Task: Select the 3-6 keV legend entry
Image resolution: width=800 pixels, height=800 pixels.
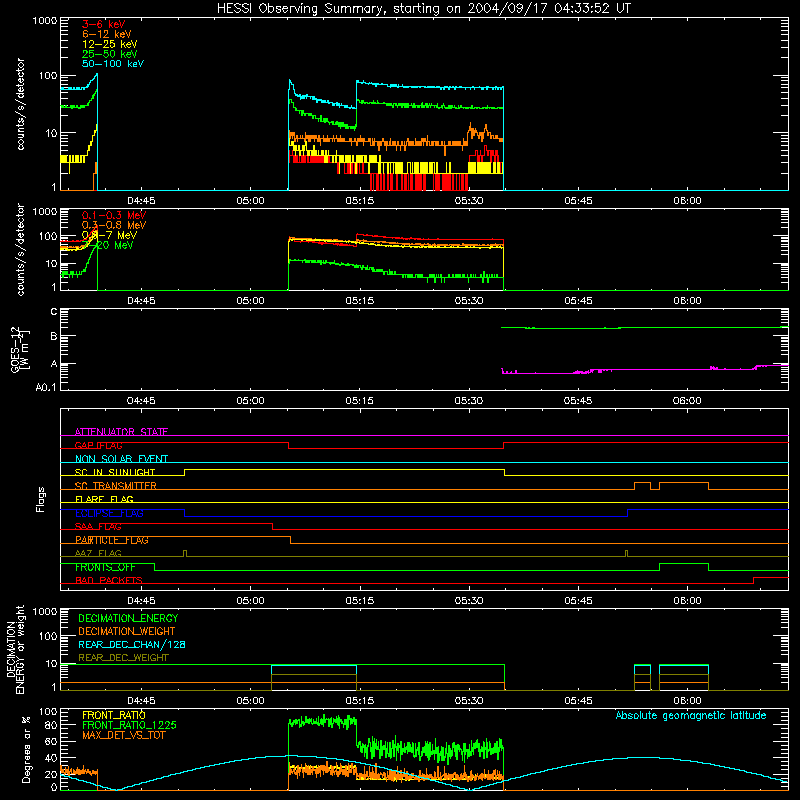Action: click(x=103, y=24)
